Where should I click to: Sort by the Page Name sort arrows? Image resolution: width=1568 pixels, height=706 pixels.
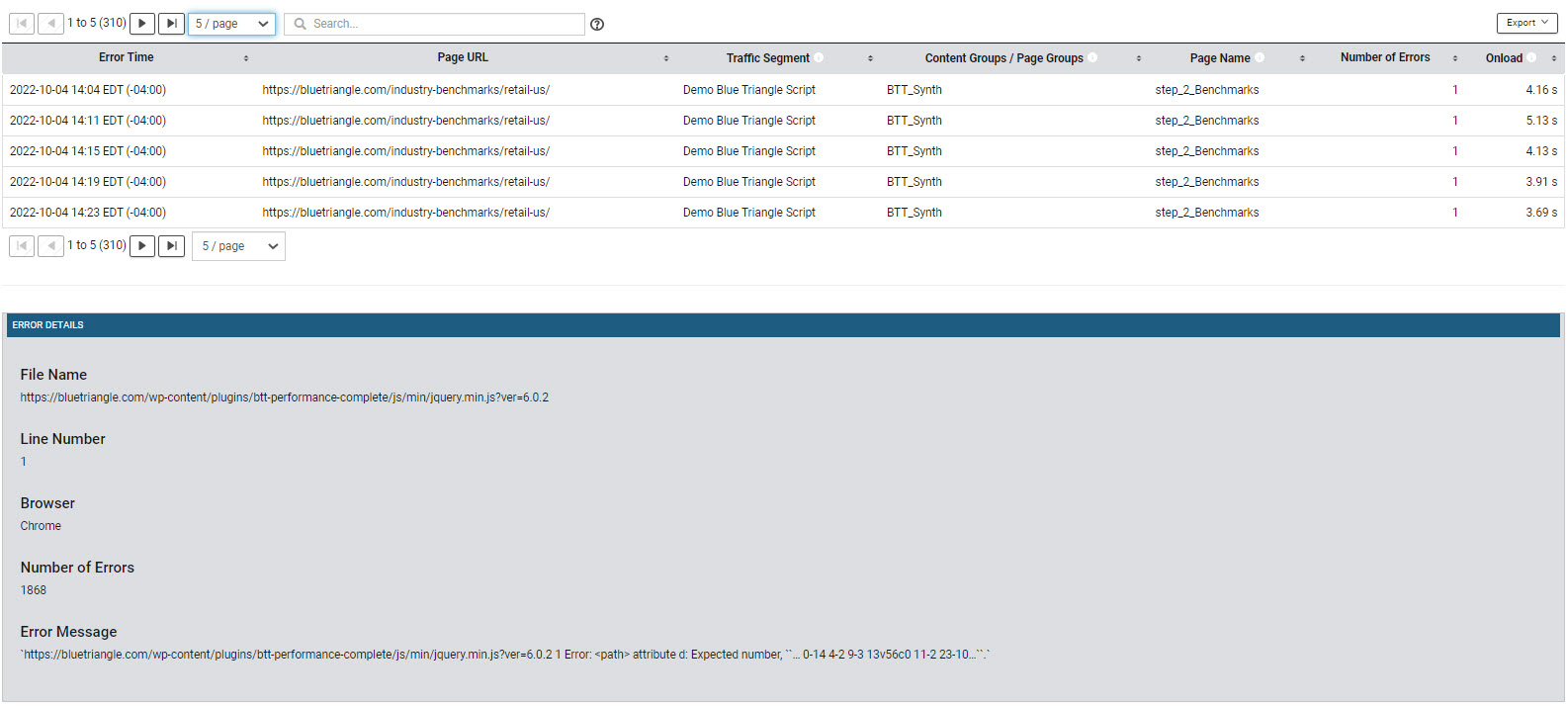[1302, 58]
